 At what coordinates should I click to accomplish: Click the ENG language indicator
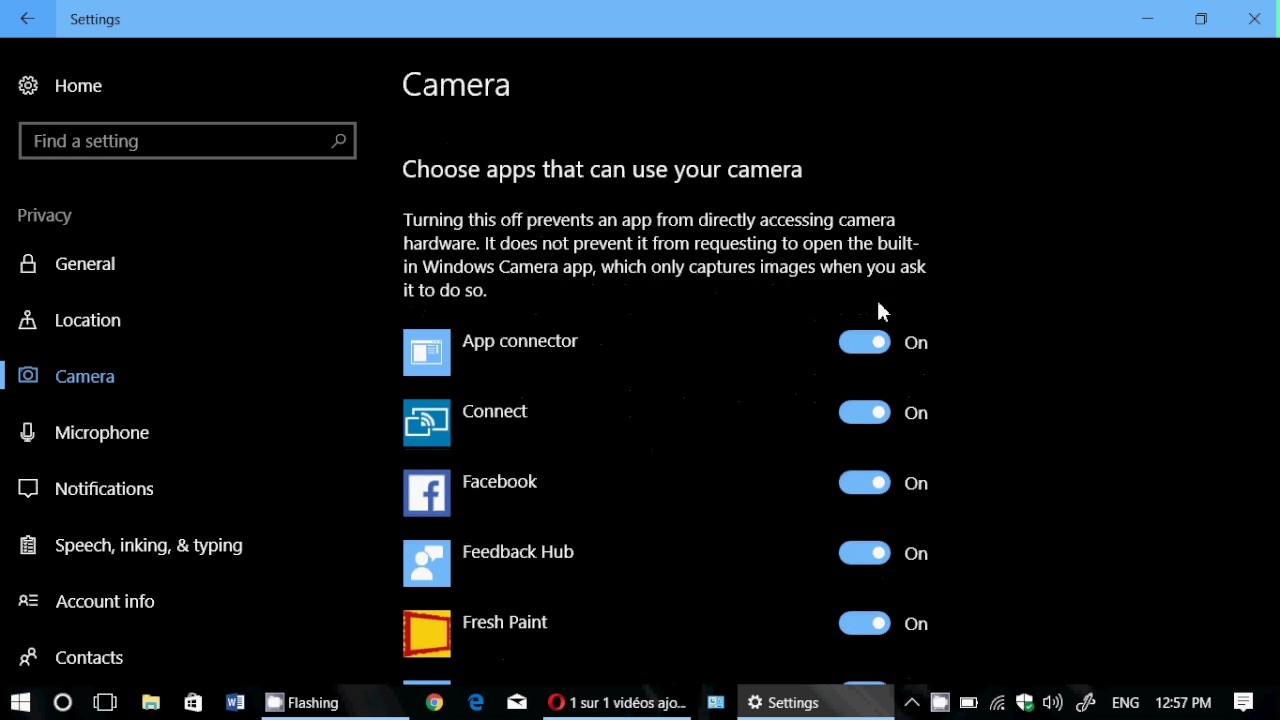click(1125, 702)
